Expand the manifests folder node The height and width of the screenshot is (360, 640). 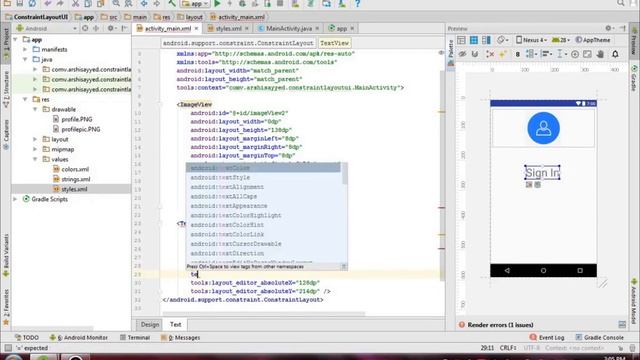25,49
